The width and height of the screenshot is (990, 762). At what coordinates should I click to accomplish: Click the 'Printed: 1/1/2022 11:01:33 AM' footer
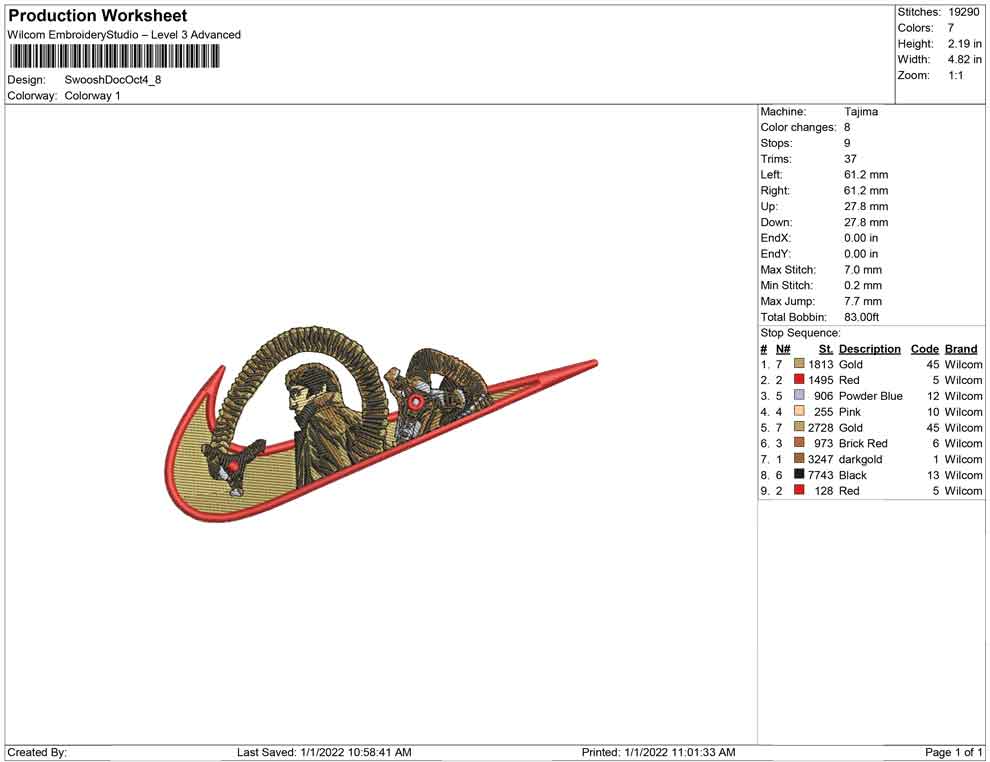658,752
